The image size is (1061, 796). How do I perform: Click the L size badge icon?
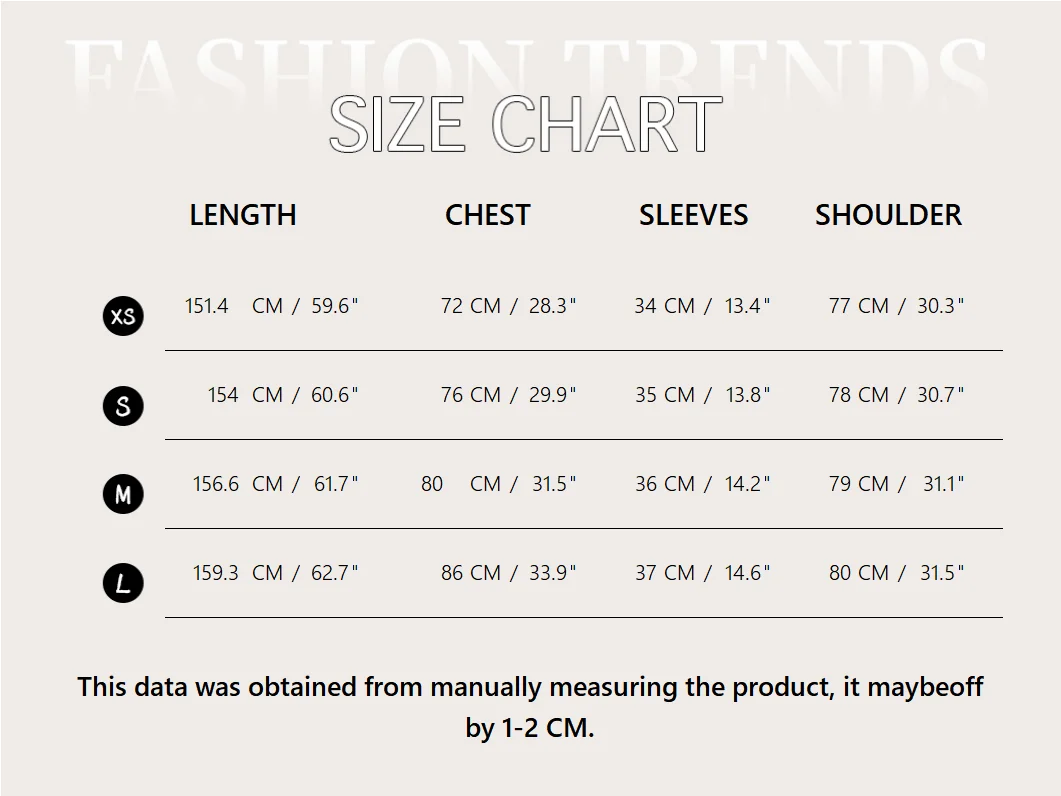[x=123, y=583]
